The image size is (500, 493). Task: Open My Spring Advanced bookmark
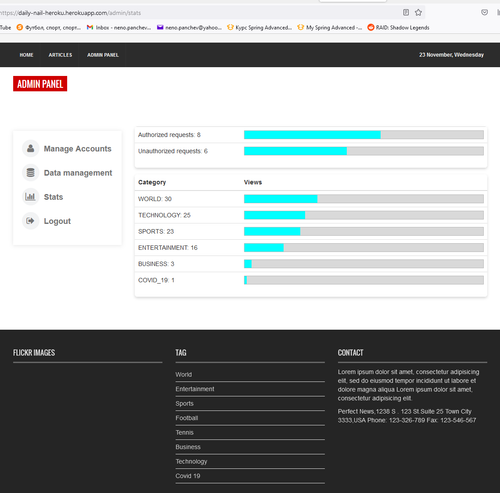pyautogui.click(x=330, y=28)
